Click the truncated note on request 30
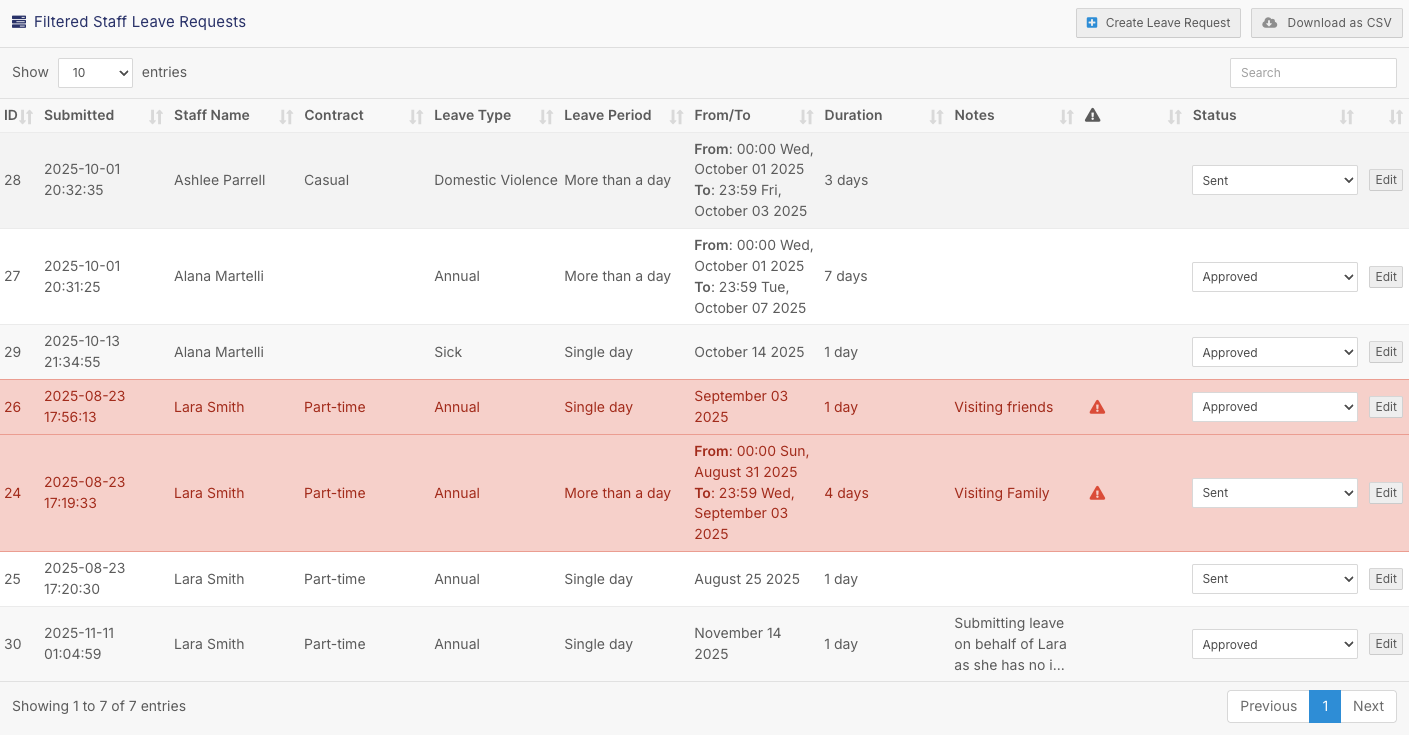 coord(1010,644)
